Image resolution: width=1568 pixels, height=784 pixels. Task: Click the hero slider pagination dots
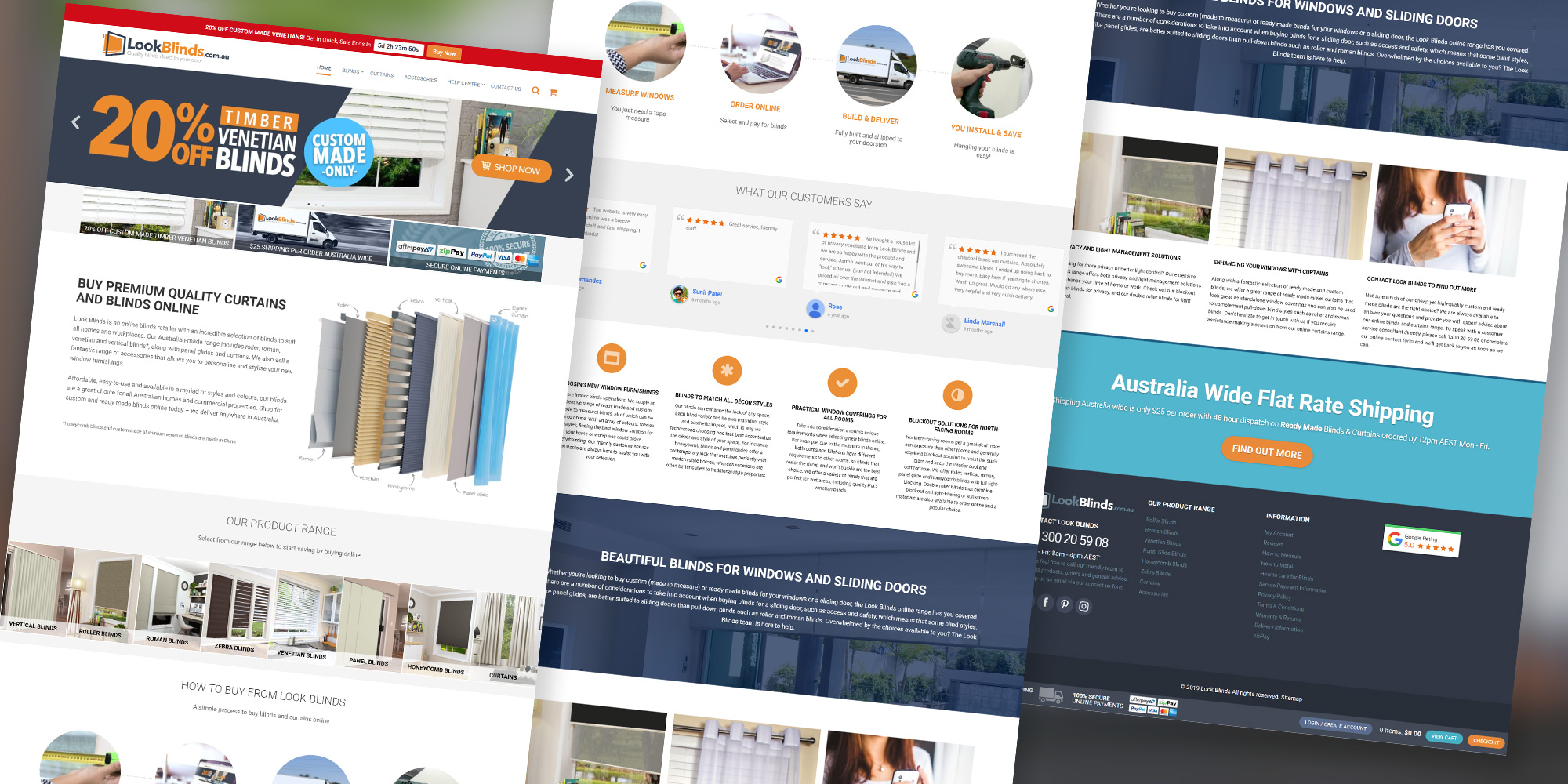(x=317, y=205)
